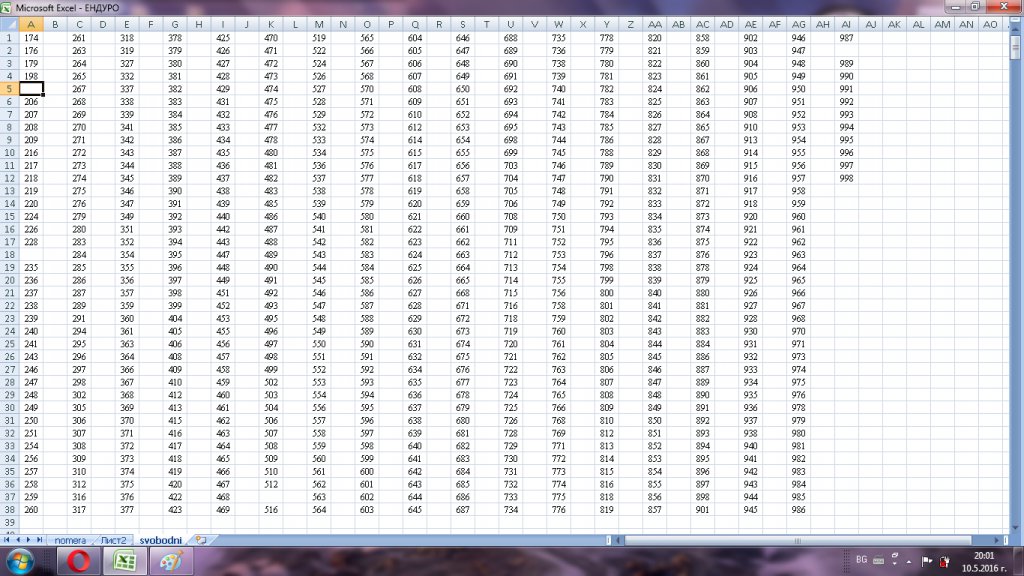Click the horizontal scrollbar left arrow
1024x576 pixels.
pos(620,540)
